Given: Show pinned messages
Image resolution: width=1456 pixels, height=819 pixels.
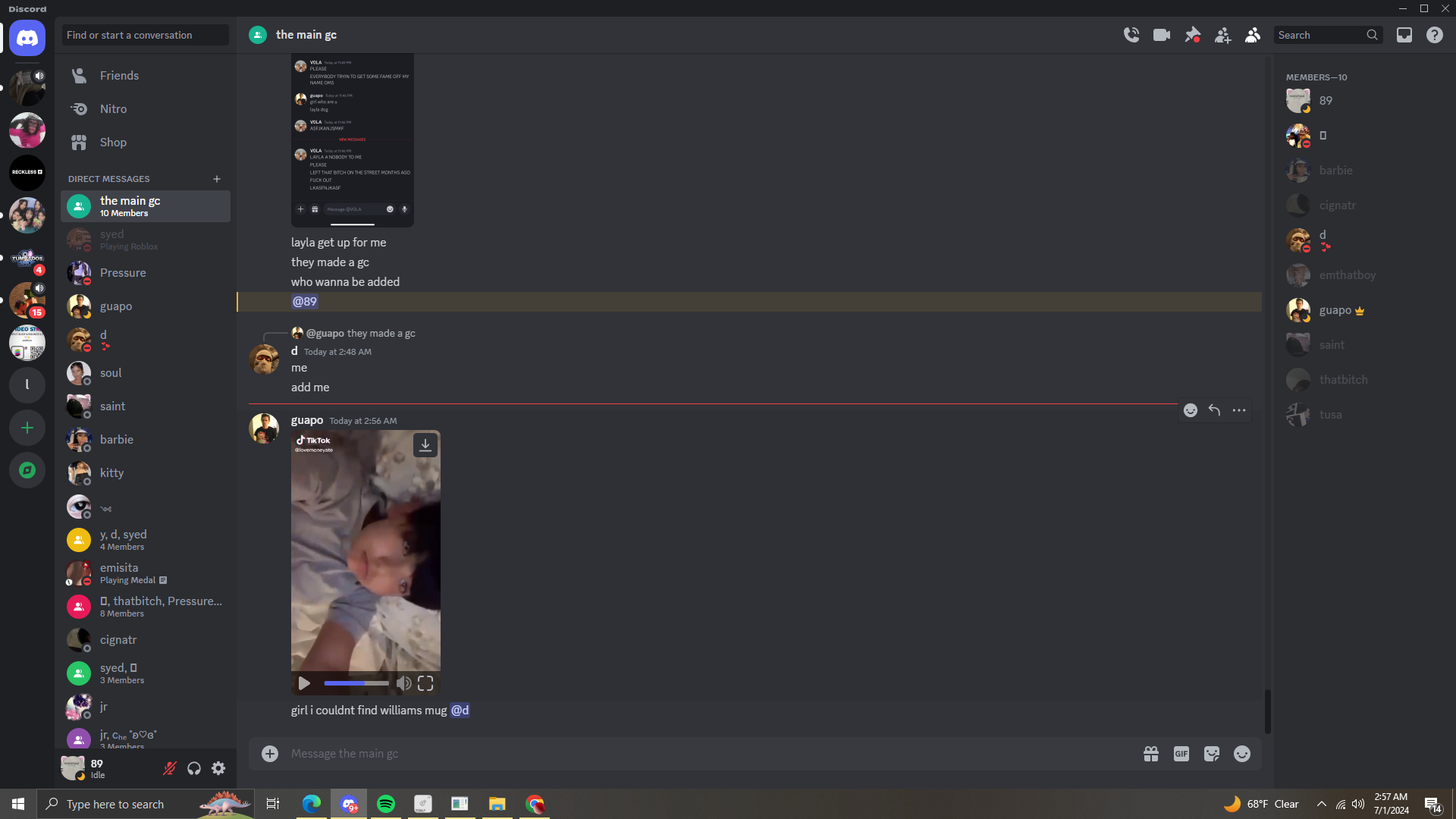Looking at the screenshot, I should tap(1192, 35).
